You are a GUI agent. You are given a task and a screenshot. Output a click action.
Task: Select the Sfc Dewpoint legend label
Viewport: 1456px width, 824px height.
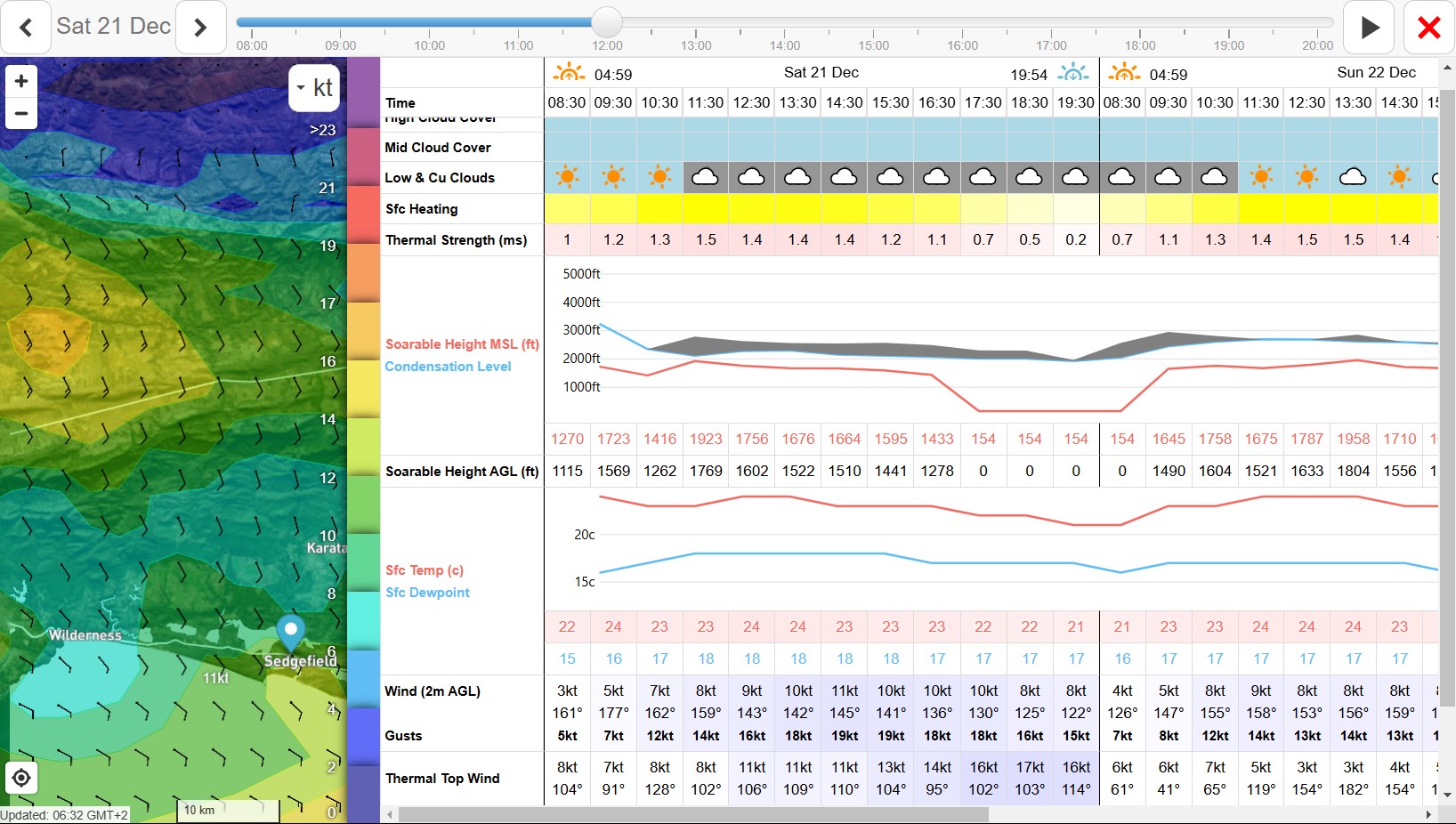click(x=427, y=593)
